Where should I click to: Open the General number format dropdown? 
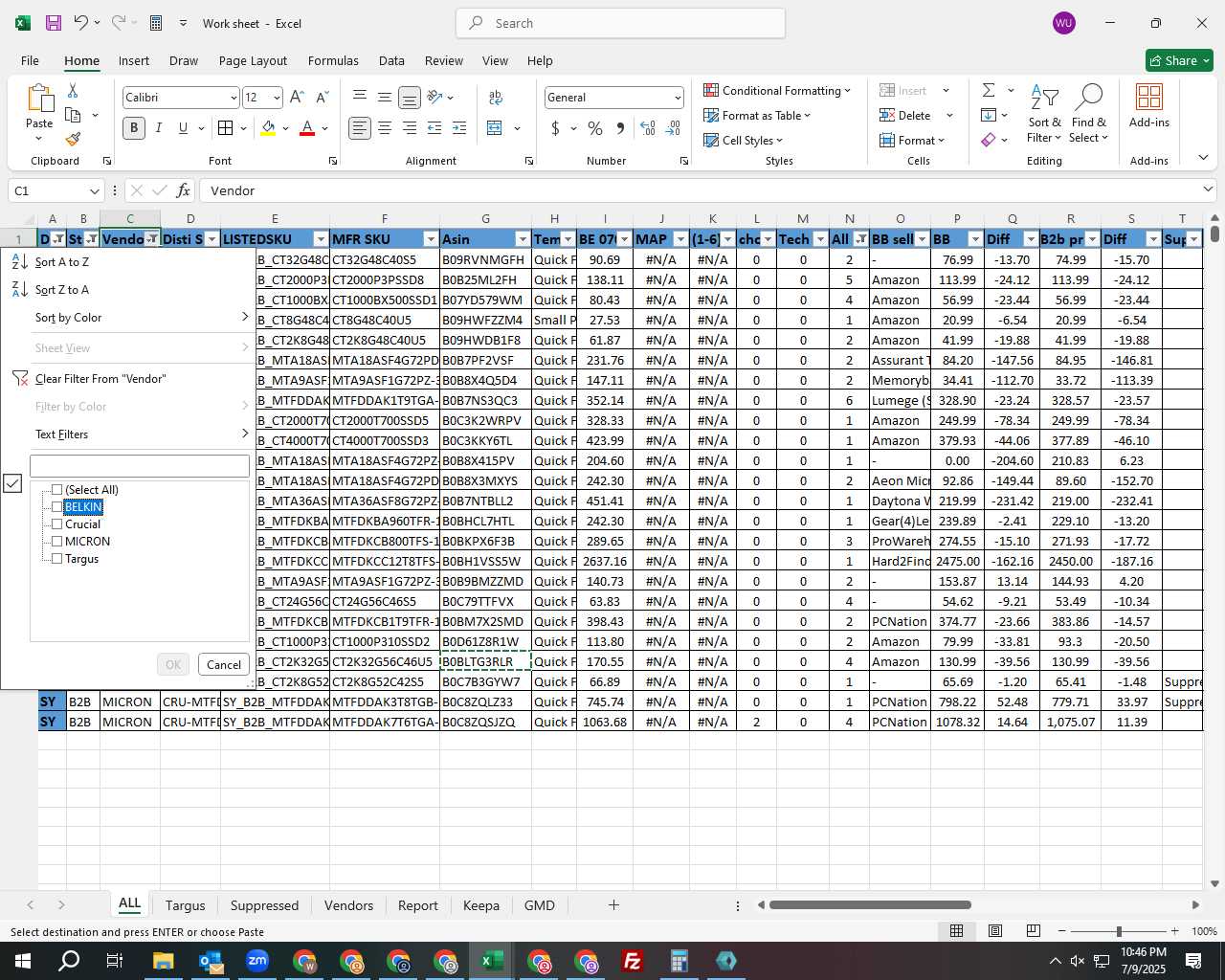678,98
